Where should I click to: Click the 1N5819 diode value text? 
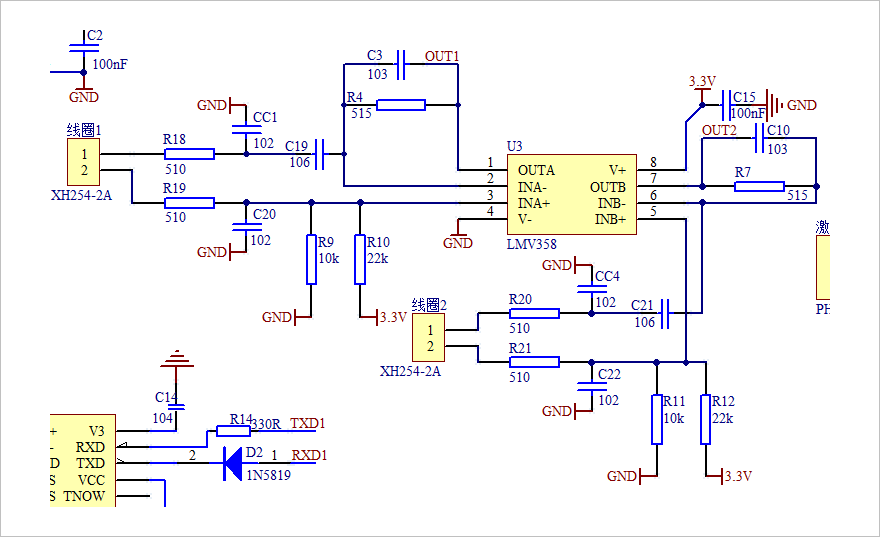point(269,475)
